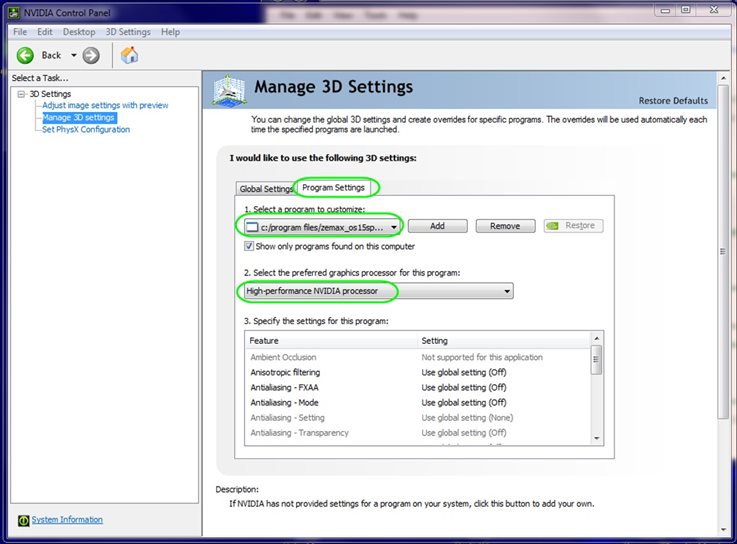Maximize the NVIDIA Control Panel window
737x544 pixels.
point(686,10)
